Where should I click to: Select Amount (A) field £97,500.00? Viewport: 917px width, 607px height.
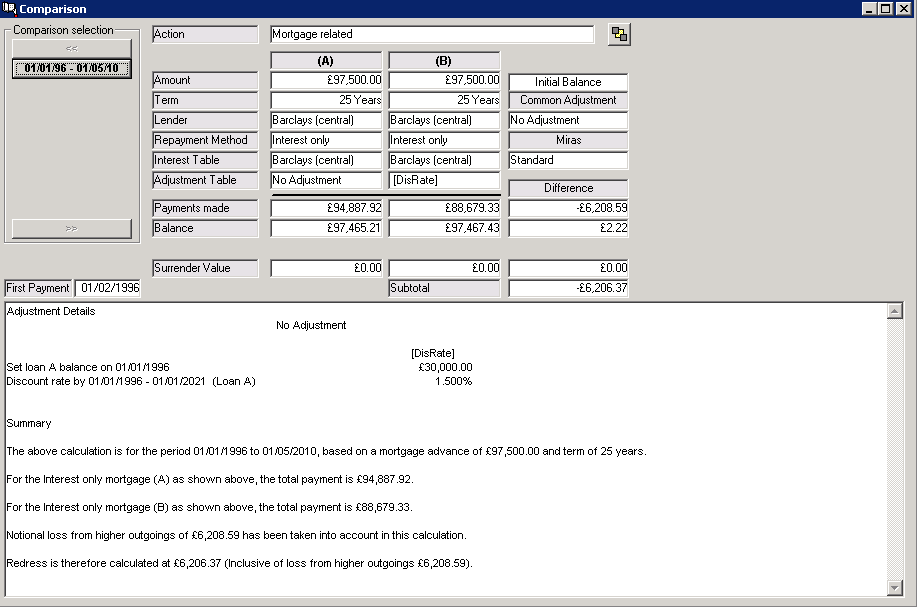(x=326, y=80)
